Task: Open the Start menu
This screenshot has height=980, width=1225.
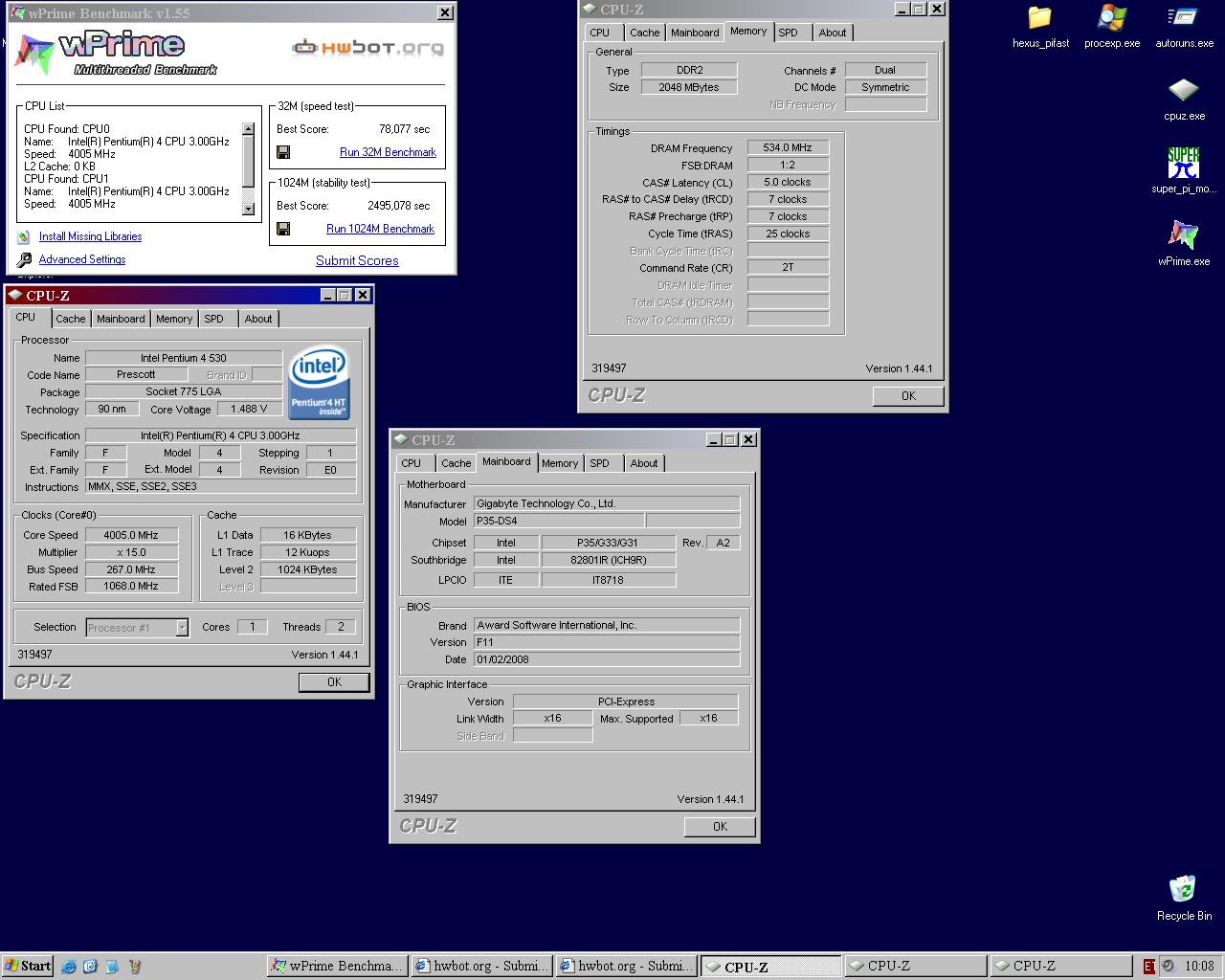Action: click(28, 966)
